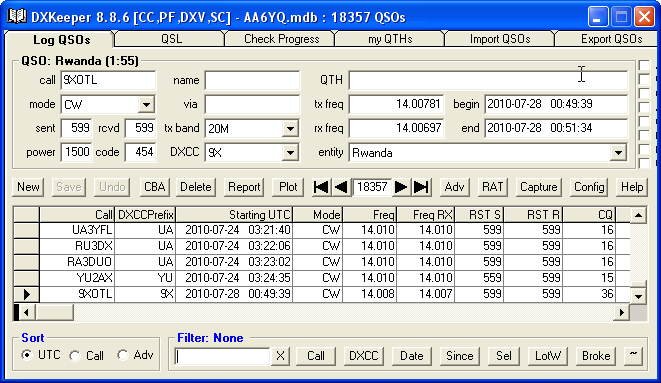Click the filter text input box
Screen dimensions: 661x383
click(222, 356)
